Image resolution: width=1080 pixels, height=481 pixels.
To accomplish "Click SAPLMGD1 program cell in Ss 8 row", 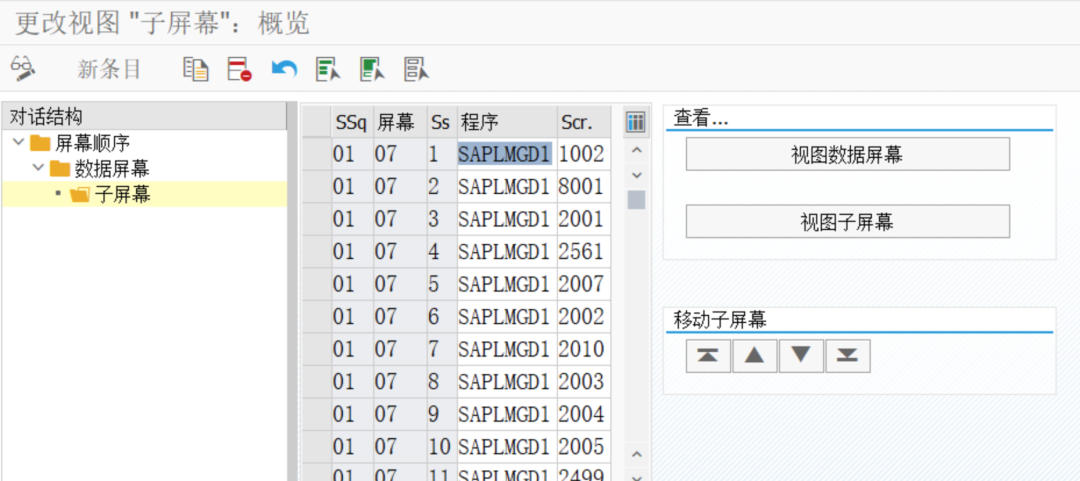I will (x=507, y=381).
